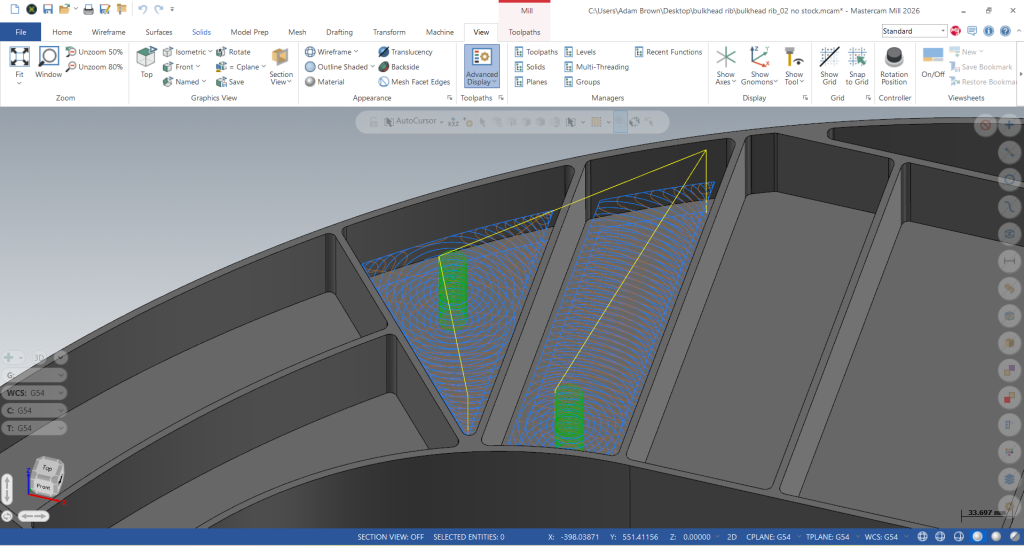The image size is (1024, 546).
Task: Click Save graphics view icon
Action: point(221,82)
